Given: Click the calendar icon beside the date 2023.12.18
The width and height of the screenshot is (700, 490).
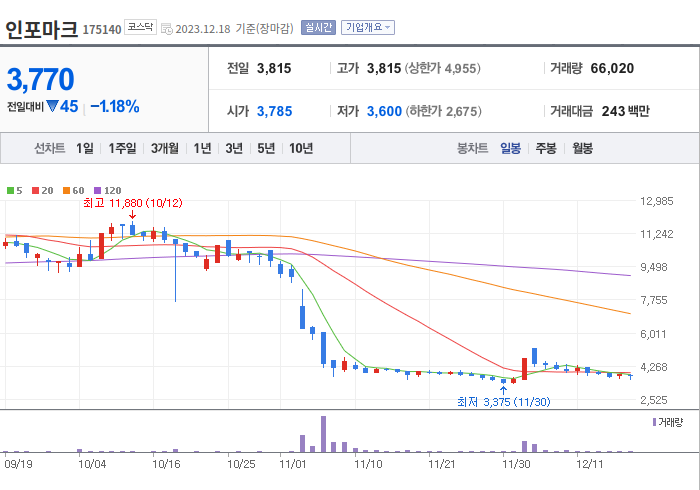Looking at the screenshot, I should point(167,29).
